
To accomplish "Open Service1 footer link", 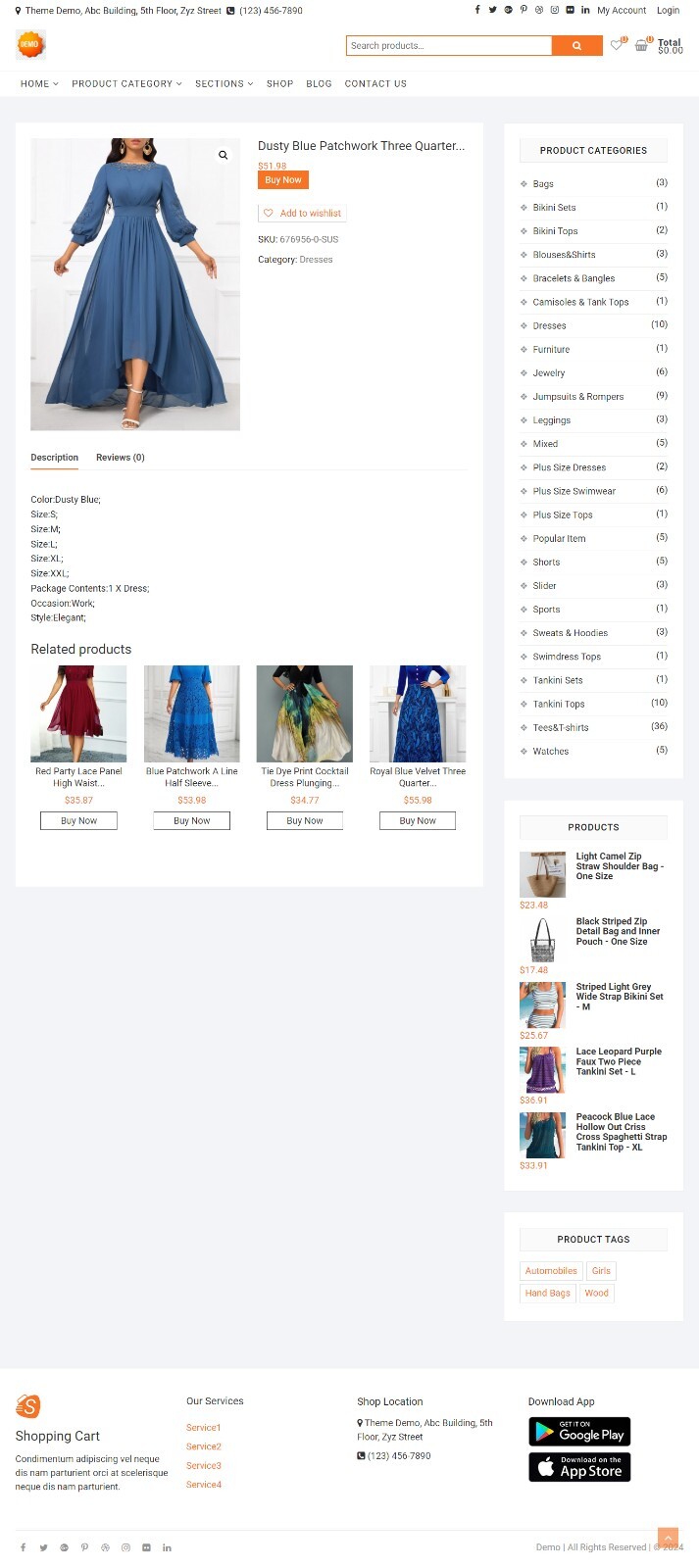I will coord(204,1428).
